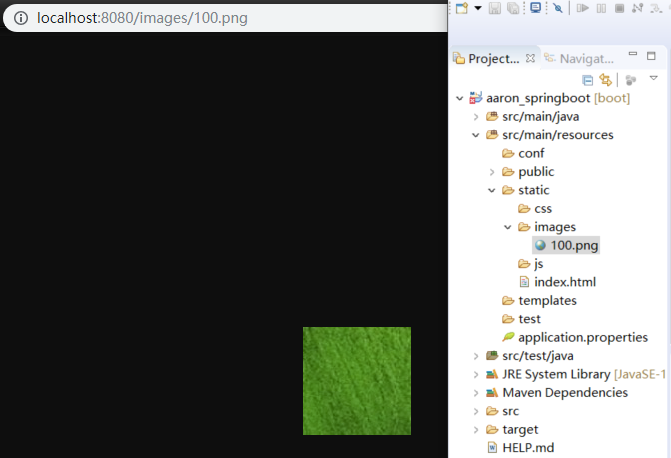
Task: Click the New wizard icon in Eclipse toolbar
Action: pos(462,8)
